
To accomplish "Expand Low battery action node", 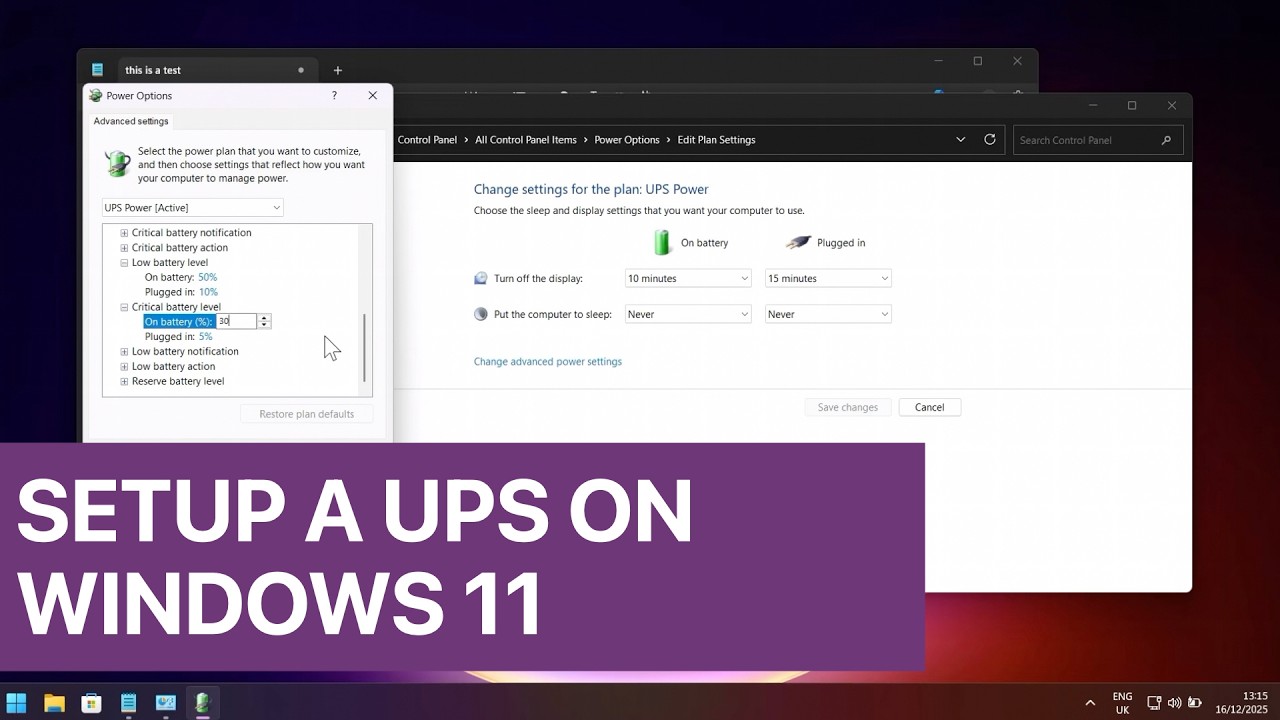I will pos(124,366).
